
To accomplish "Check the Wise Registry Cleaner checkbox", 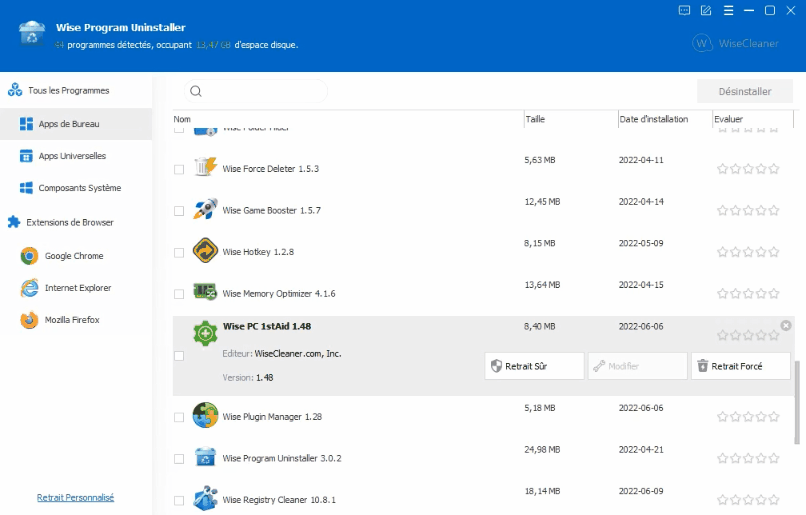I will pos(179,500).
